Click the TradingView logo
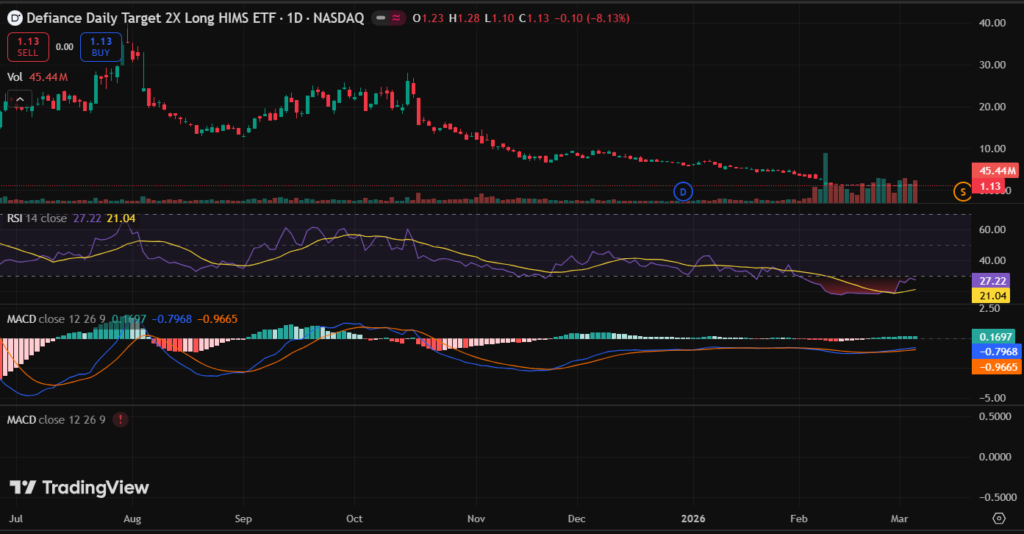The image size is (1024, 534). pyautogui.click(x=79, y=487)
